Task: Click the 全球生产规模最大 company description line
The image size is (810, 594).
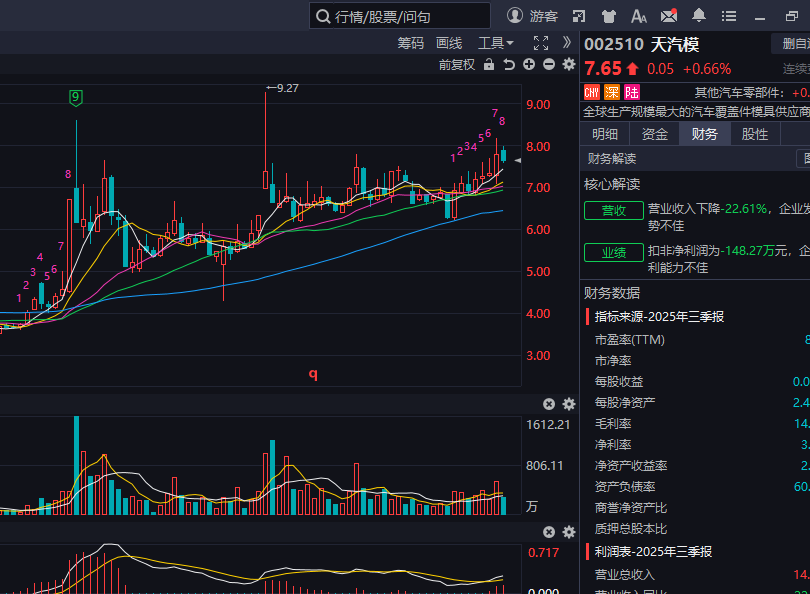Action: point(695,112)
